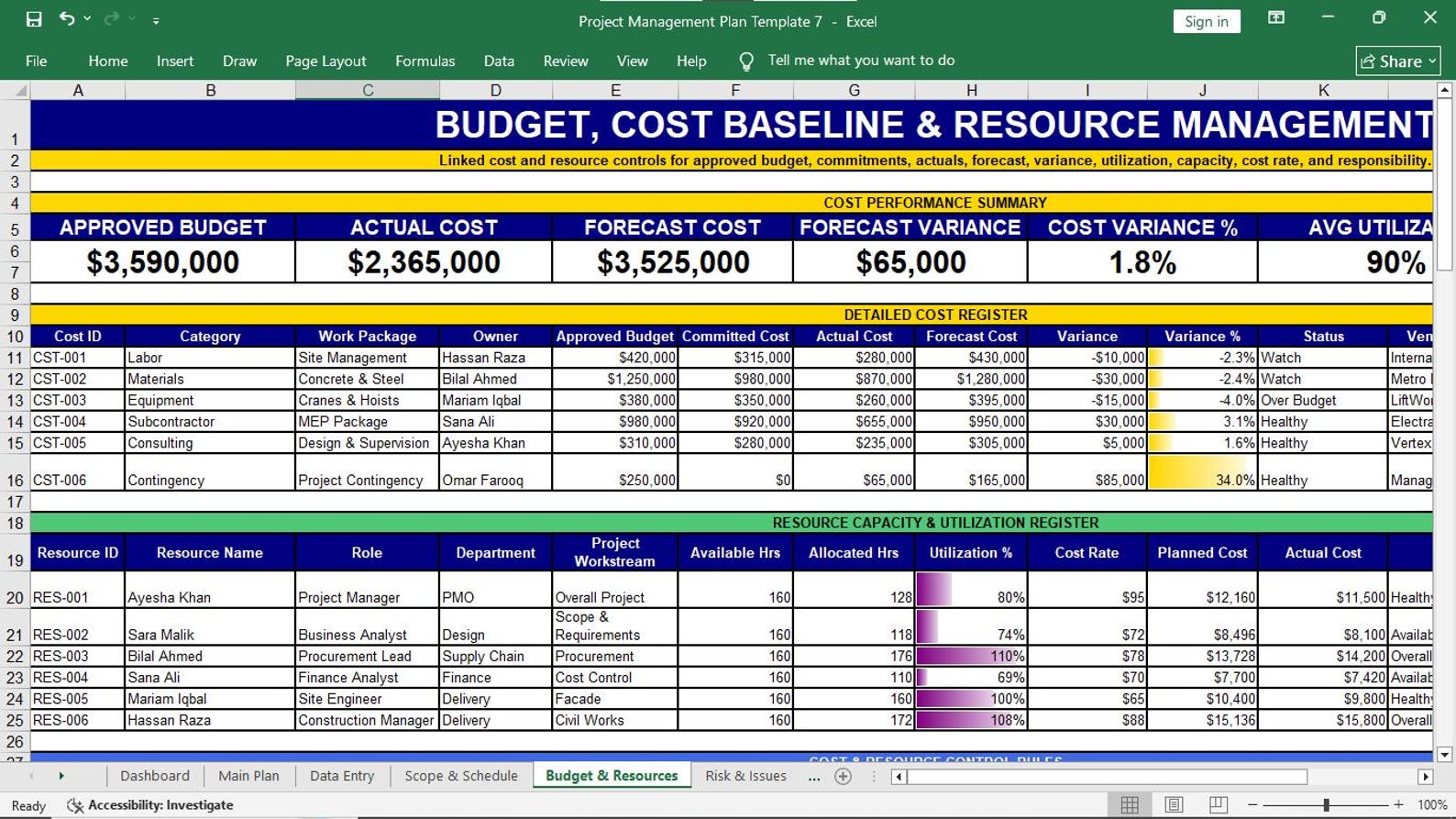
Task: Switch to Page Layout view icon
Action: (x=1174, y=804)
